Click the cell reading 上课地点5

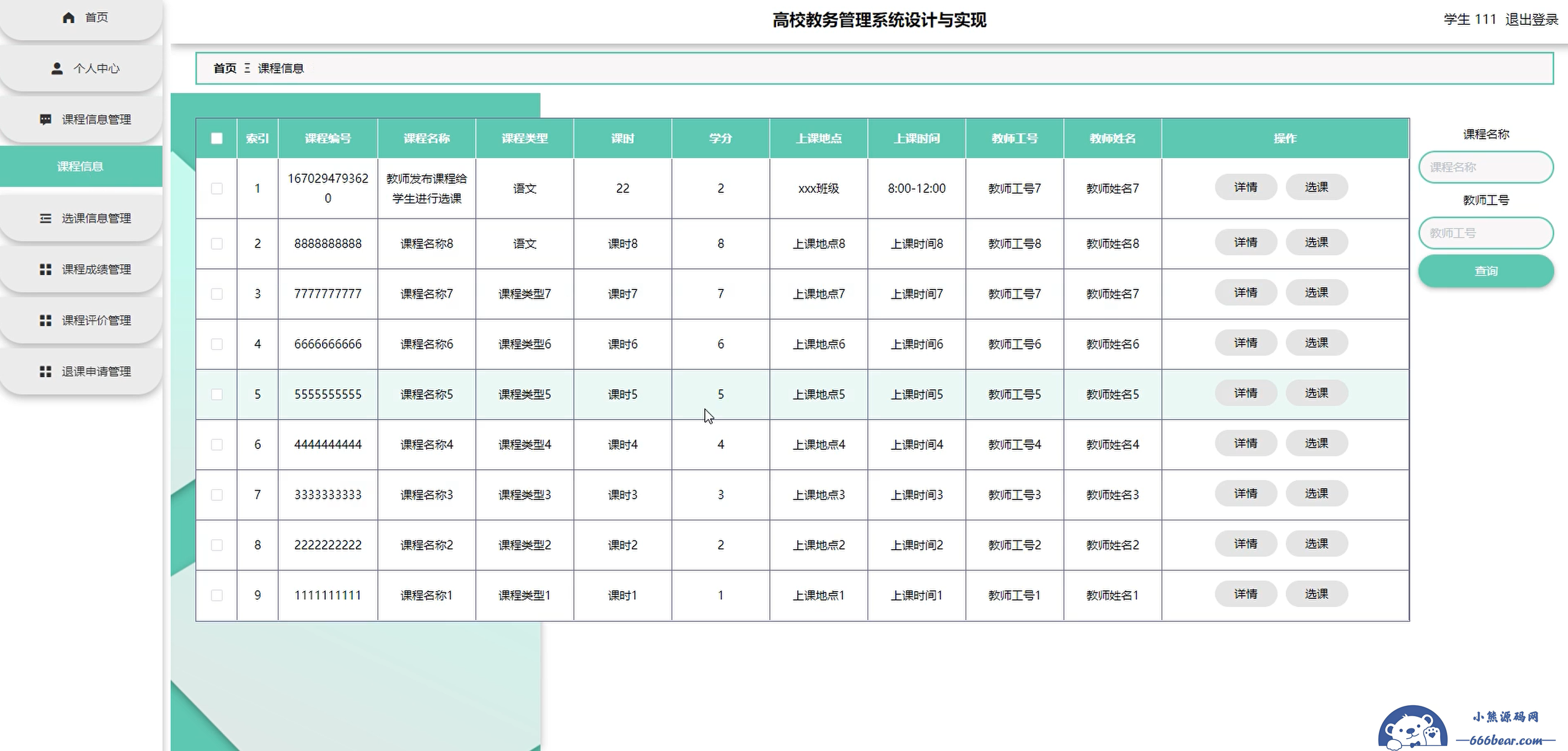(819, 394)
